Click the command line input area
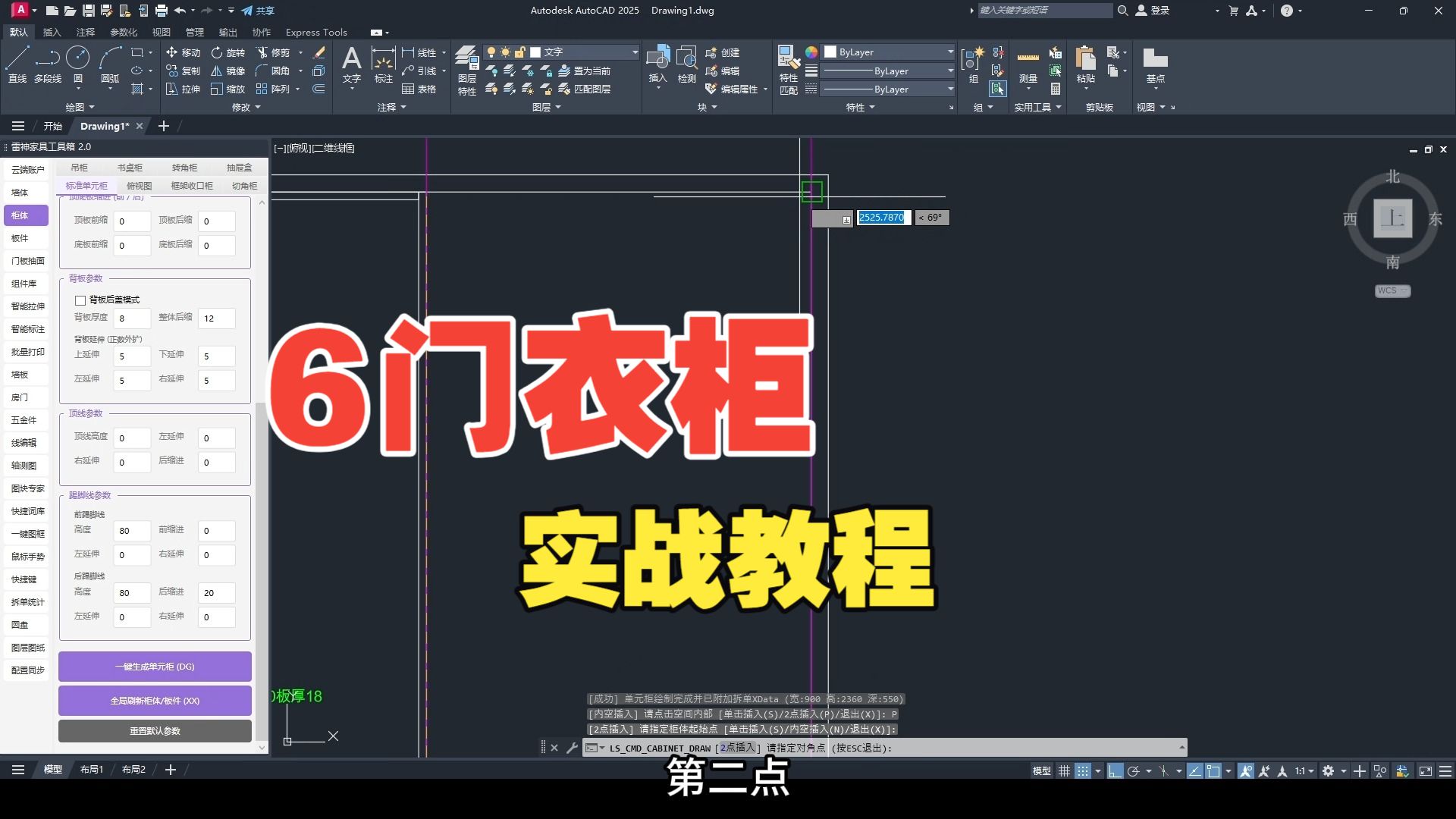This screenshot has height=819, width=1456. pyautogui.click(x=885, y=748)
